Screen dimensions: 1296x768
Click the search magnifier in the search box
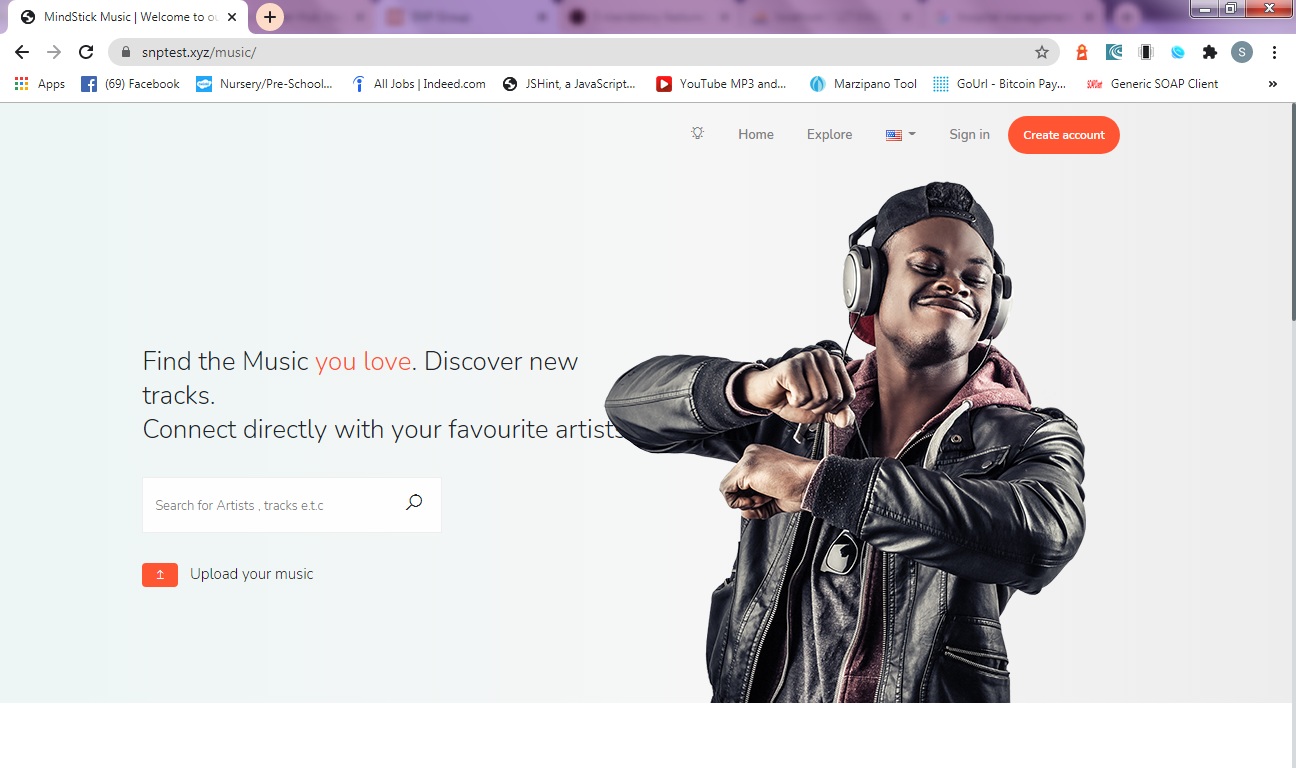[x=413, y=502]
